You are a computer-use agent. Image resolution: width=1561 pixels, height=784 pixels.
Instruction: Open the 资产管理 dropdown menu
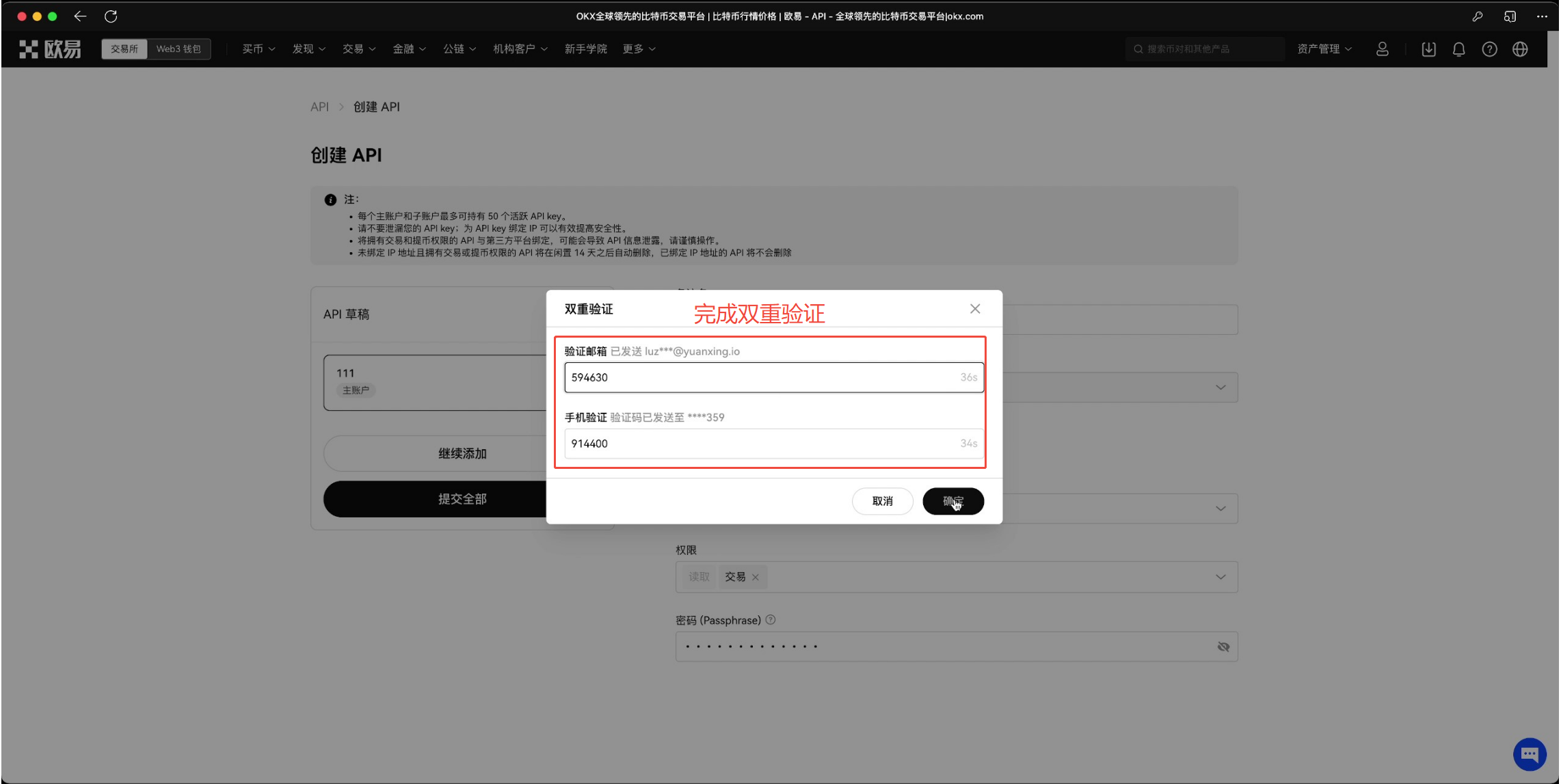click(1324, 49)
